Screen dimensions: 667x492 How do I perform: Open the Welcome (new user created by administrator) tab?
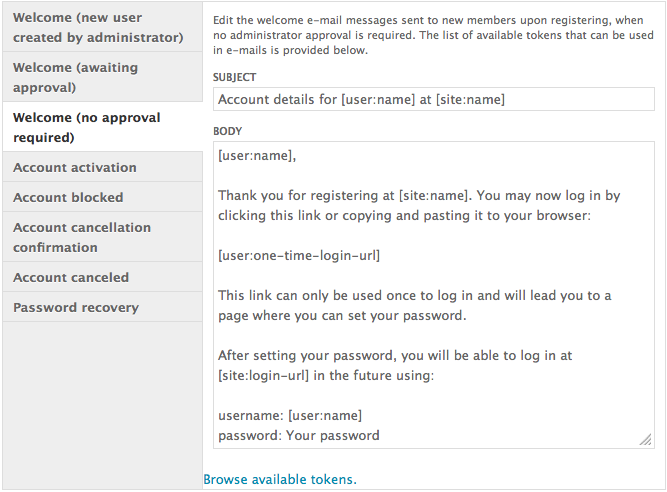tap(98, 27)
